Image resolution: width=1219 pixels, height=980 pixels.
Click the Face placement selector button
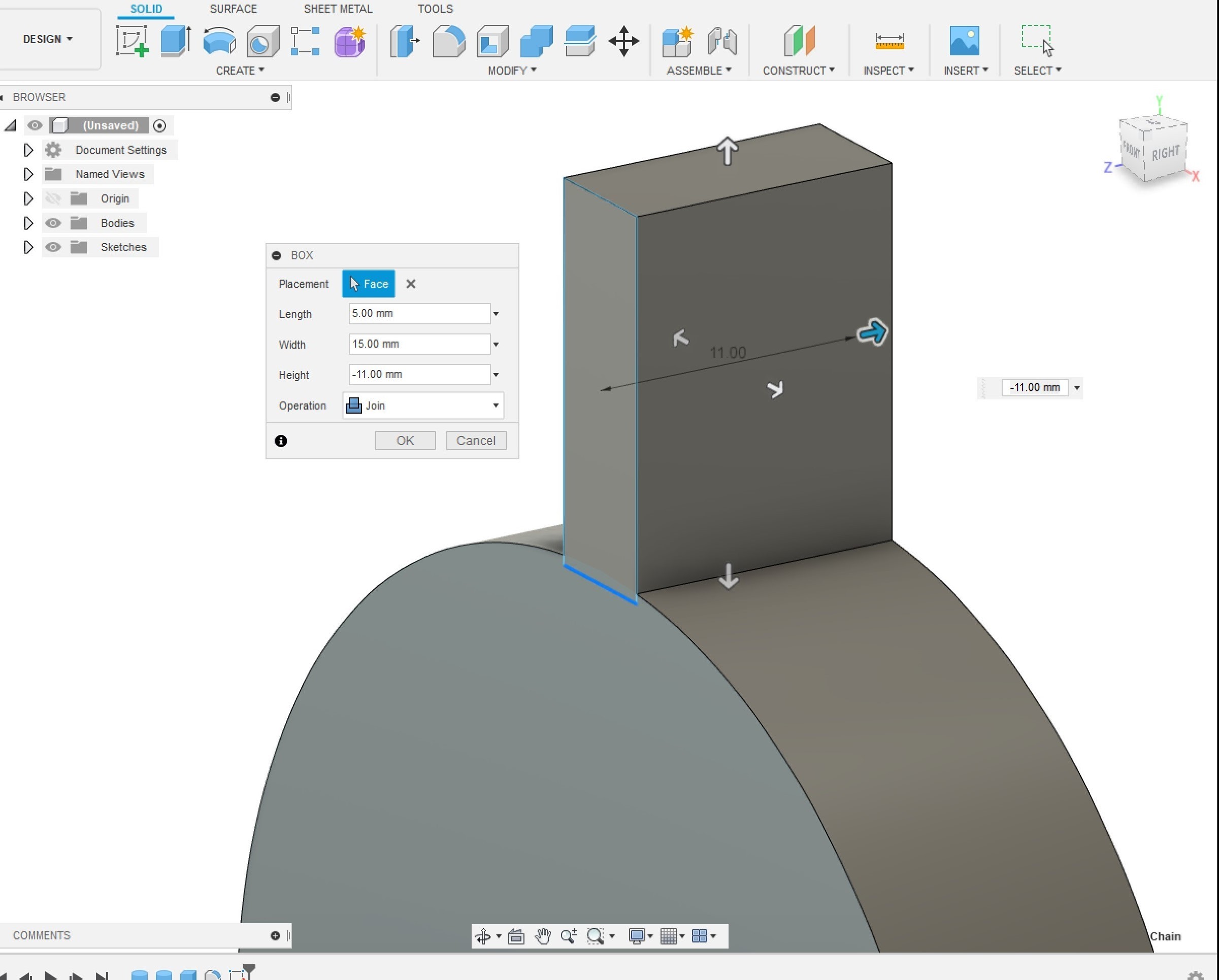click(x=368, y=284)
